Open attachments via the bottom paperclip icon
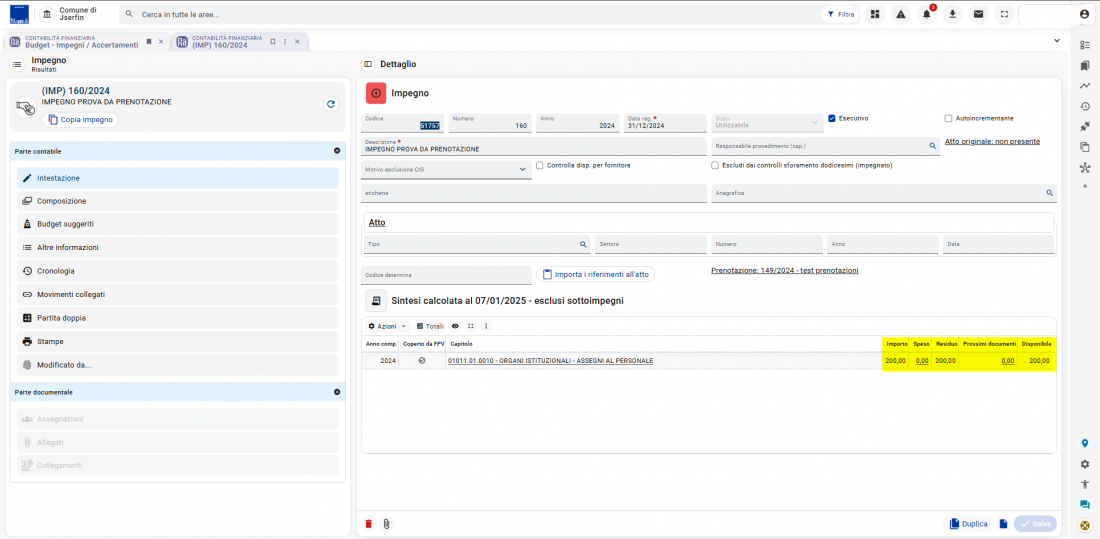The height and width of the screenshot is (539, 1100). tap(386, 524)
